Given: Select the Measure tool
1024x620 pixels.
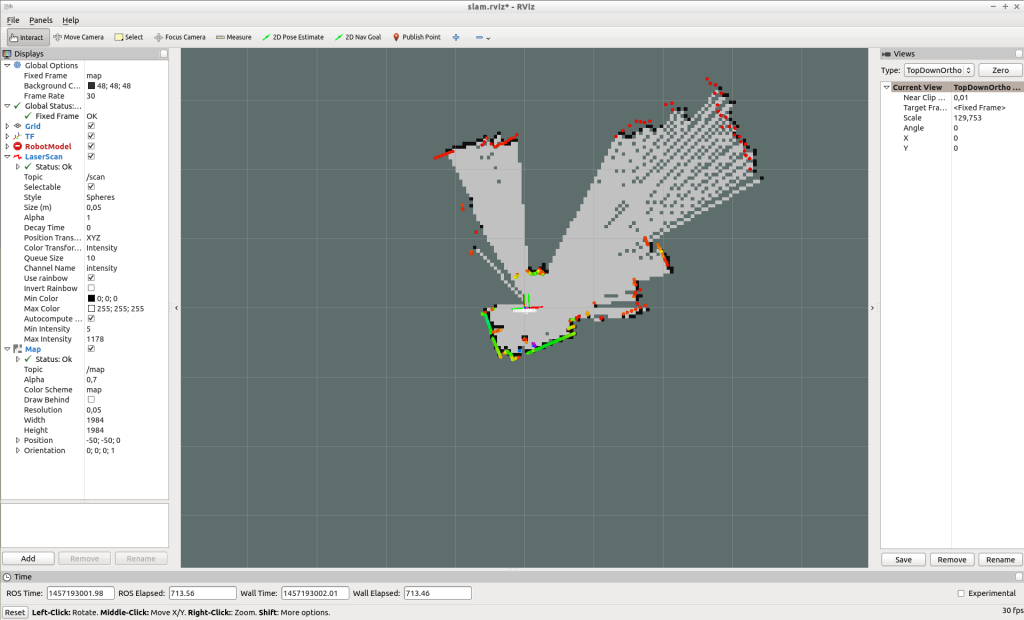Looking at the screenshot, I should click(x=234, y=37).
